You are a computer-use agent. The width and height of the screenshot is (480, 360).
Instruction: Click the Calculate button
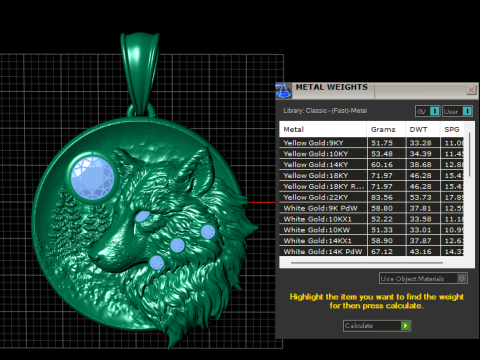point(377,326)
